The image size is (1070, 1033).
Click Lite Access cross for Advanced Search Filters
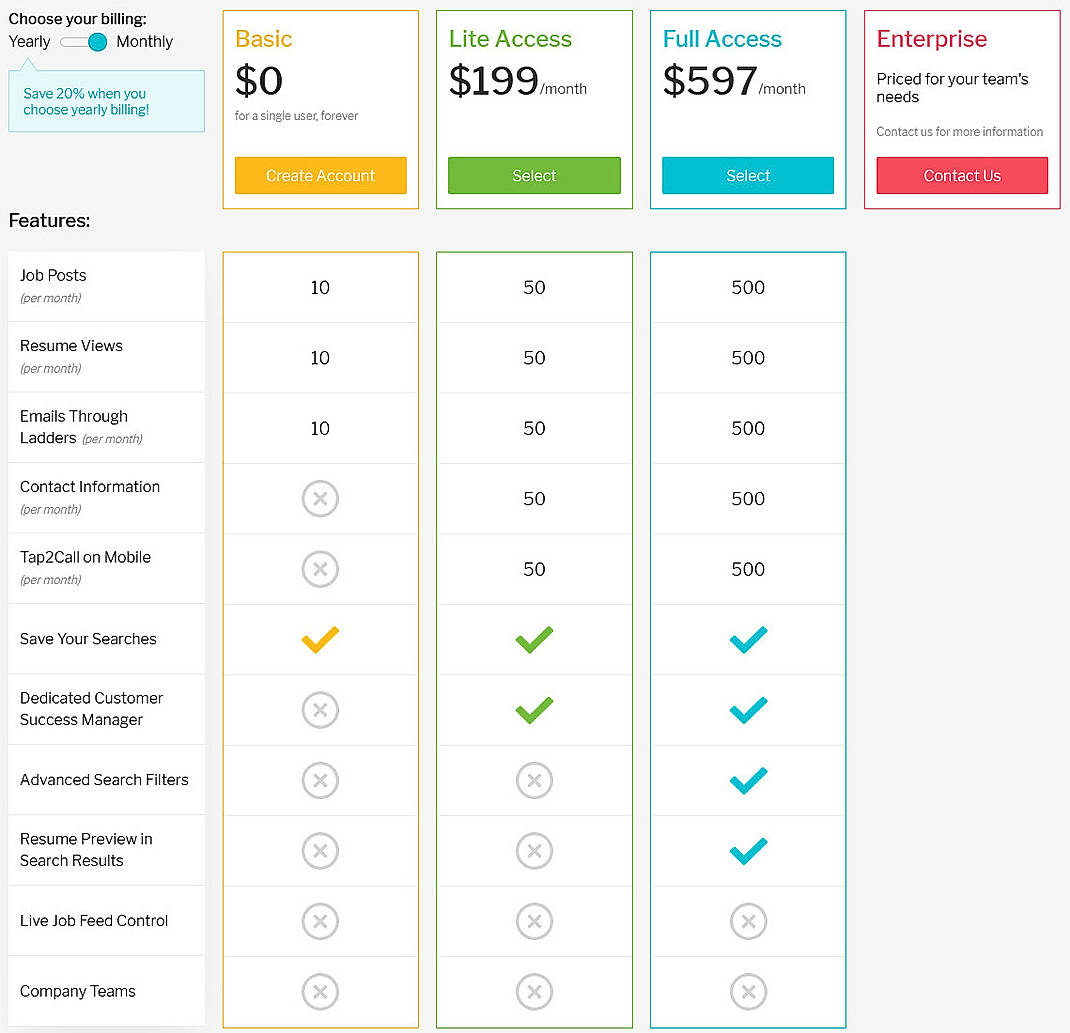point(534,781)
